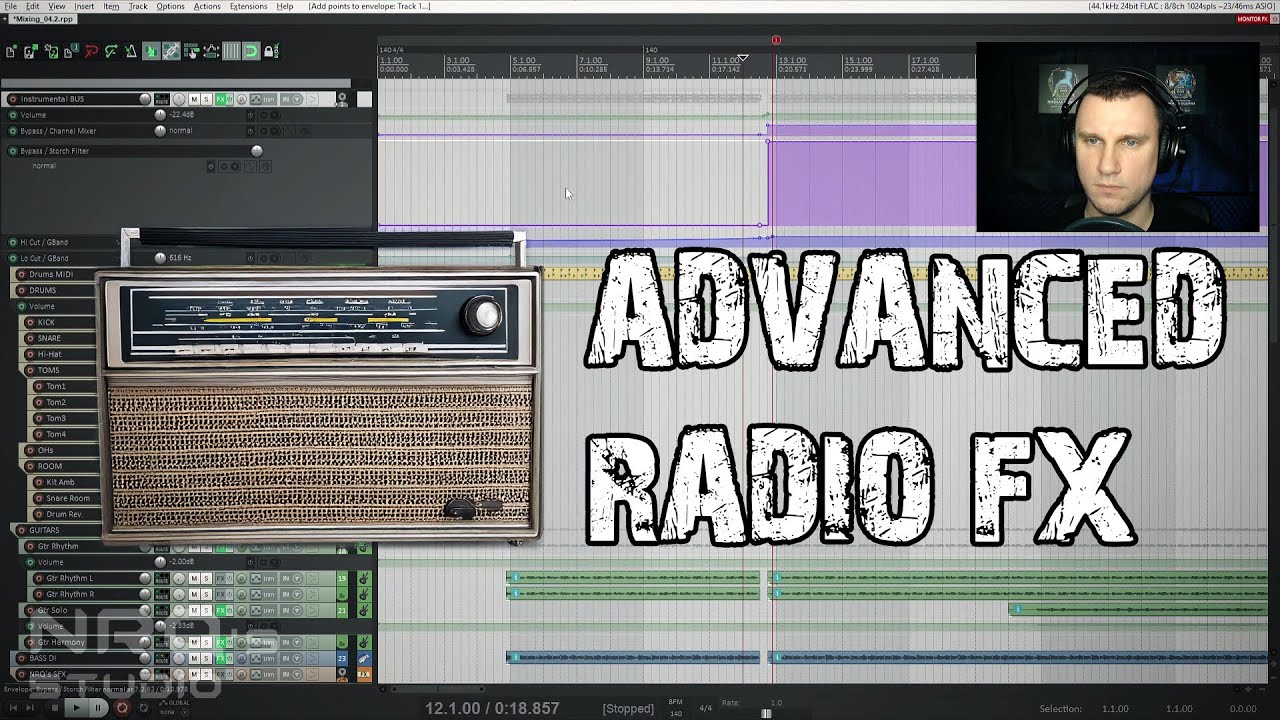Click the metronome toolbar icon
The width and height of the screenshot is (1280, 720).
tap(131, 51)
